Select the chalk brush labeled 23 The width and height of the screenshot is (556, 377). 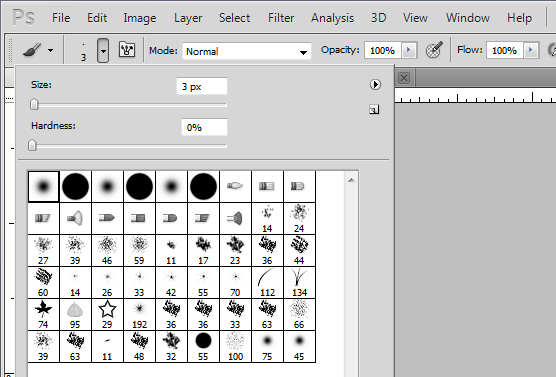tap(235, 250)
